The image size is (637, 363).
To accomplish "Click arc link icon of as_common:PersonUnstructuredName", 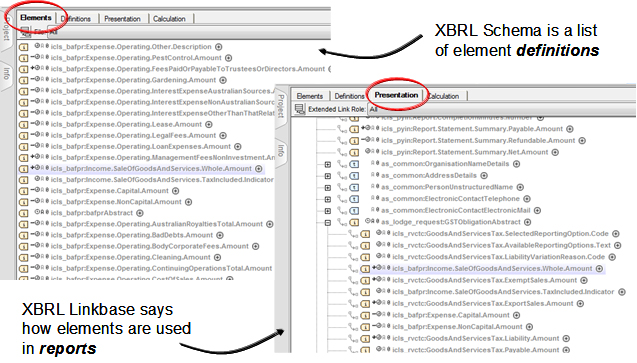I will point(342,188).
